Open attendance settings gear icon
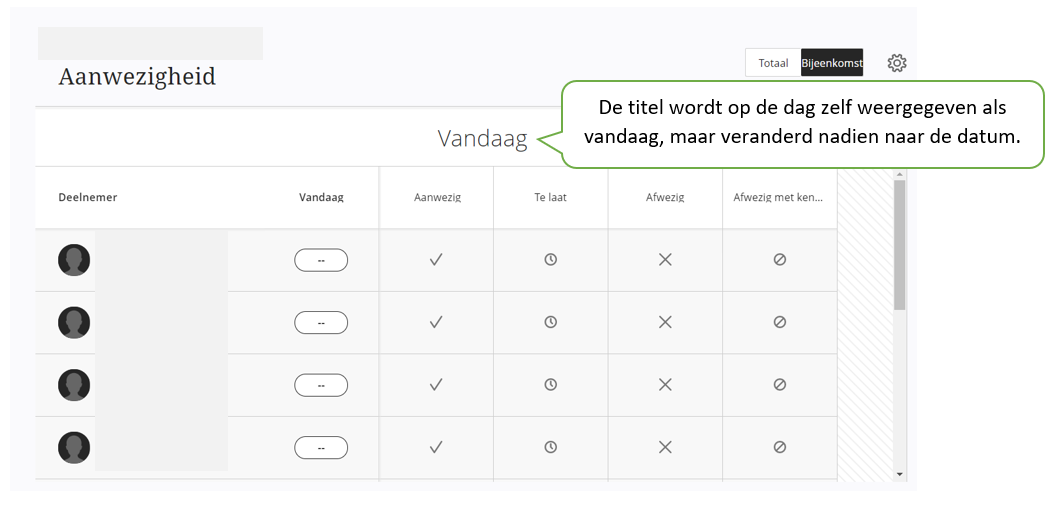Image resolution: width=1051 pixels, height=505 pixels. [896, 63]
